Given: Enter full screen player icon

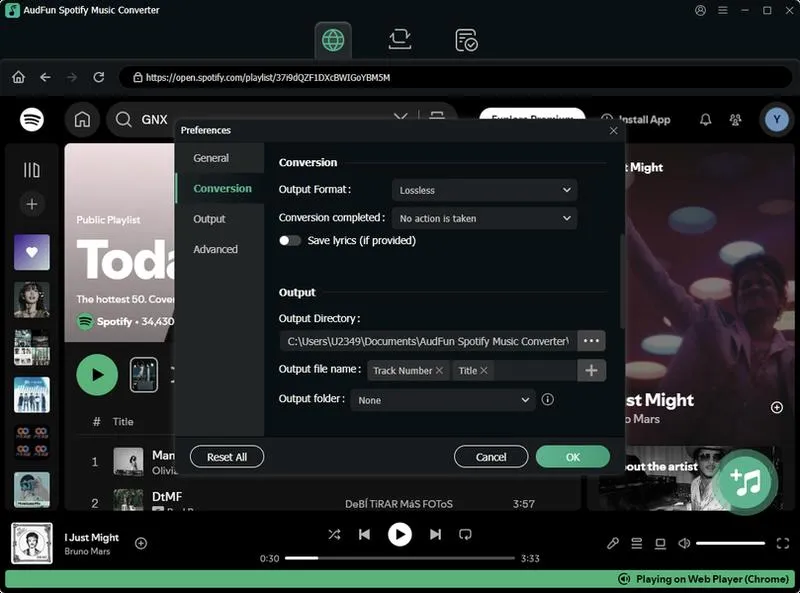Looking at the screenshot, I should point(783,543).
